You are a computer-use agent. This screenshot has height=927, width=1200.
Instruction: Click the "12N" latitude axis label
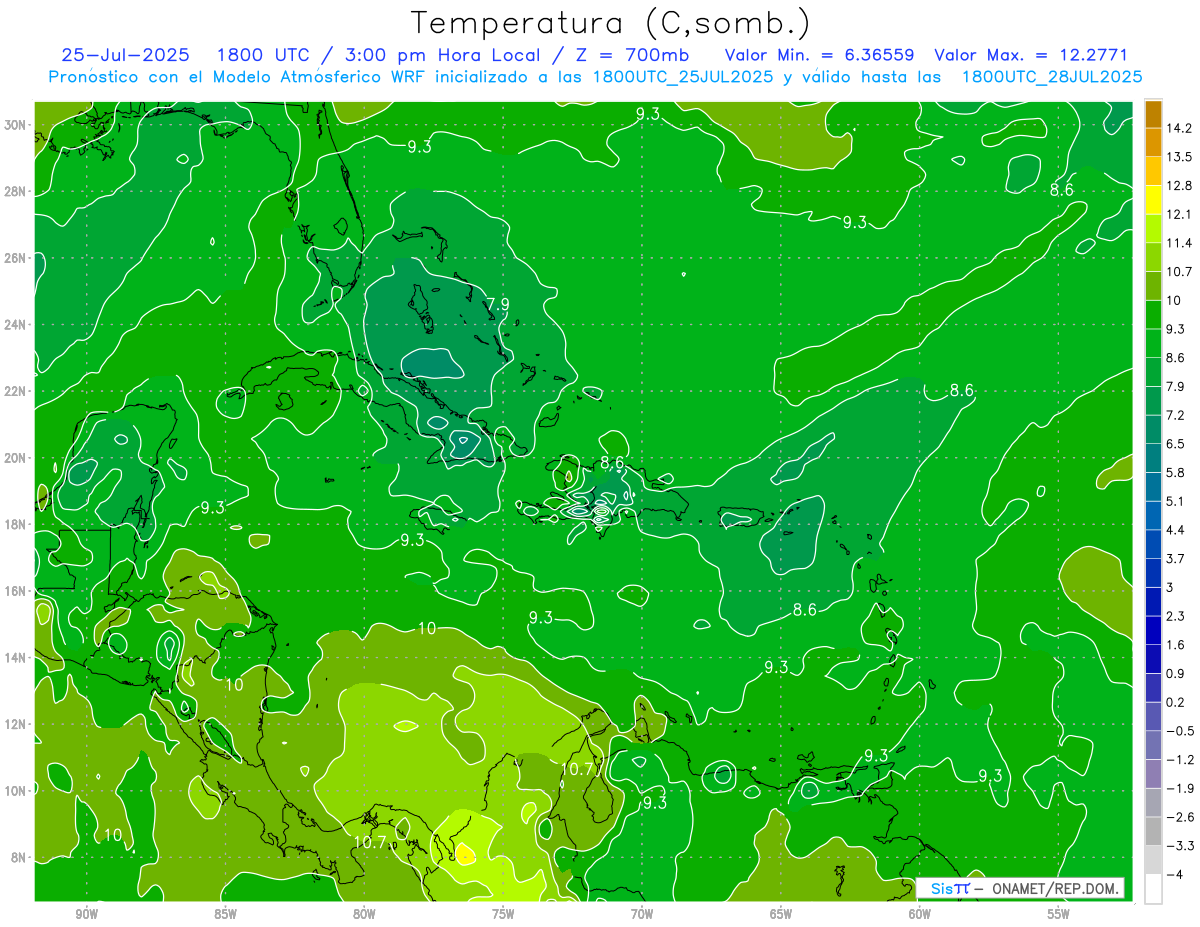click(x=17, y=724)
